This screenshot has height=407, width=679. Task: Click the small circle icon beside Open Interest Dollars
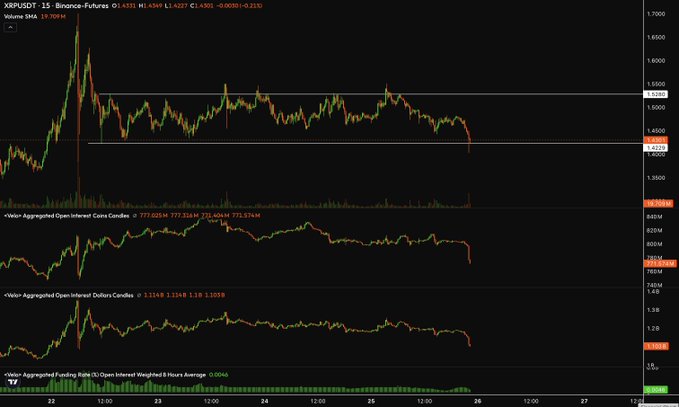[139, 295]
